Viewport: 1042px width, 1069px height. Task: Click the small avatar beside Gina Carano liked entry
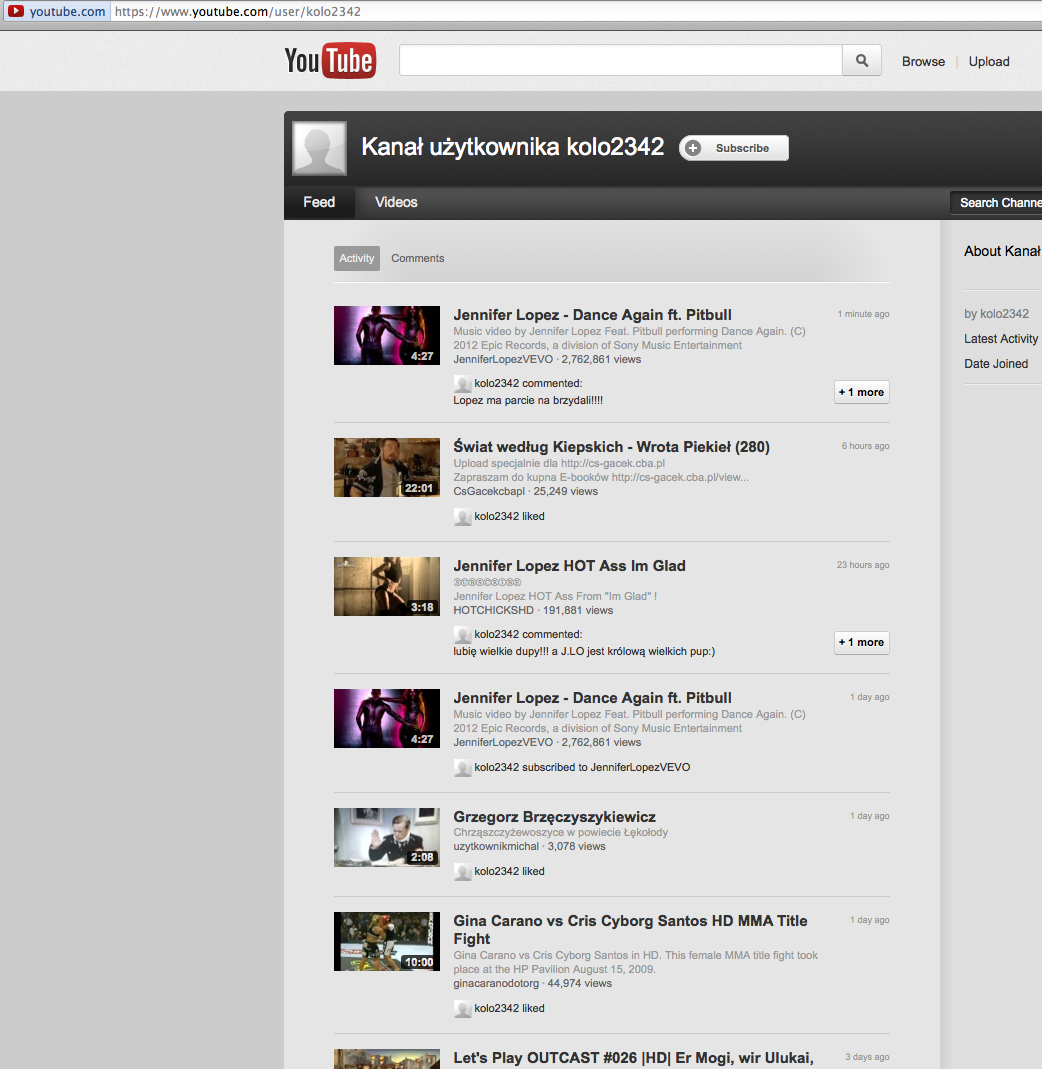coord(462,1009)
